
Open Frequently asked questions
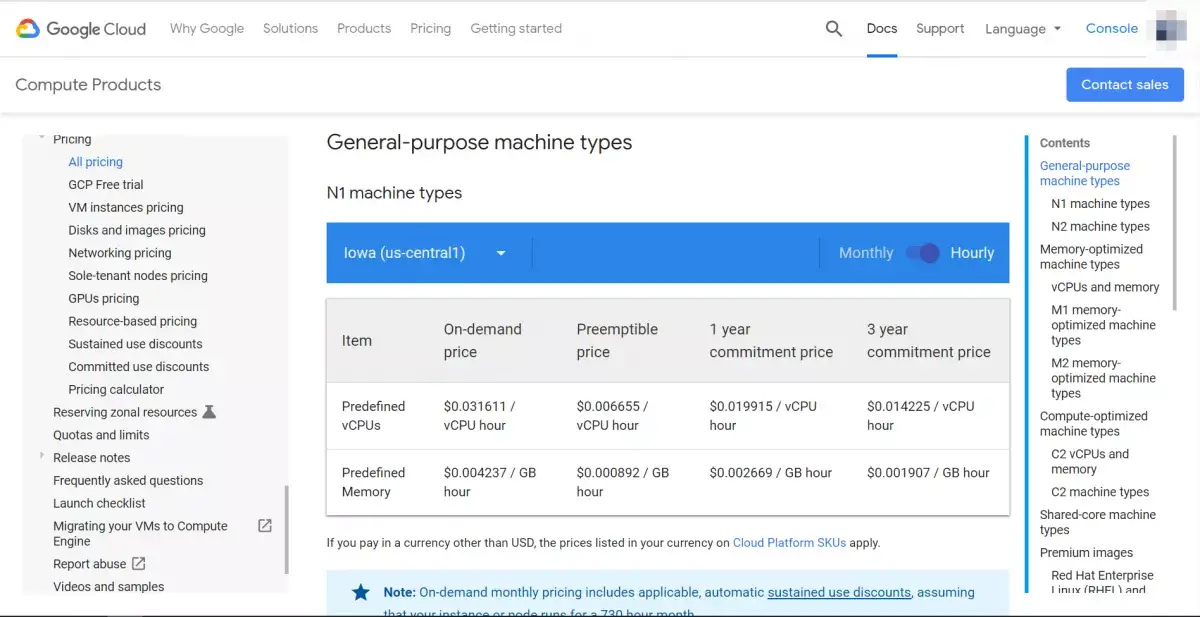tap(128, 481)
